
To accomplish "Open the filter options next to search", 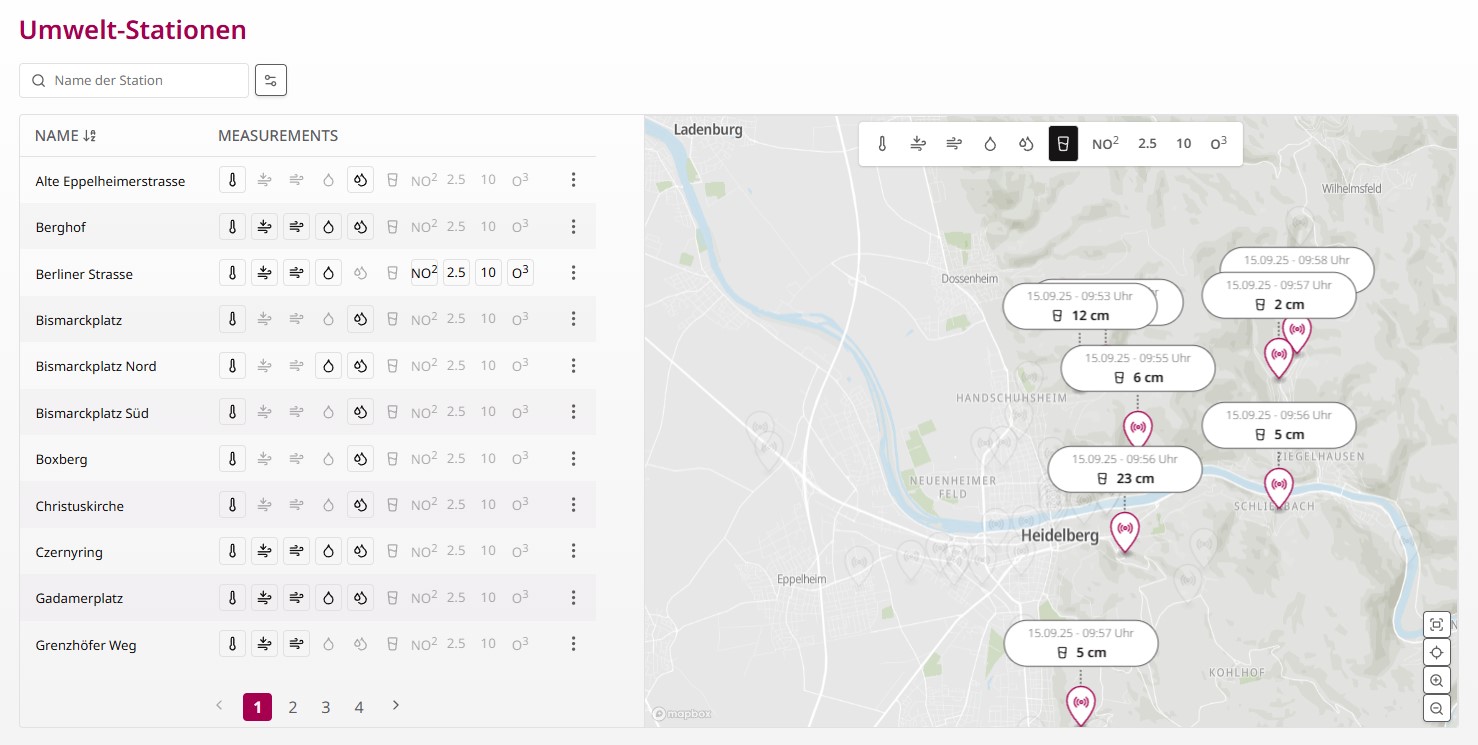I will coord(271,80).
